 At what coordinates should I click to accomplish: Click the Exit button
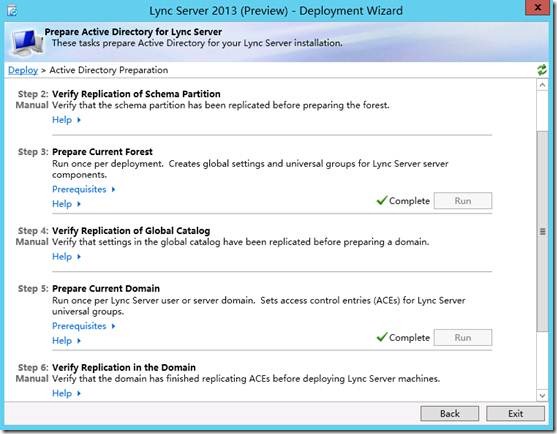click(x=515, y=413)
